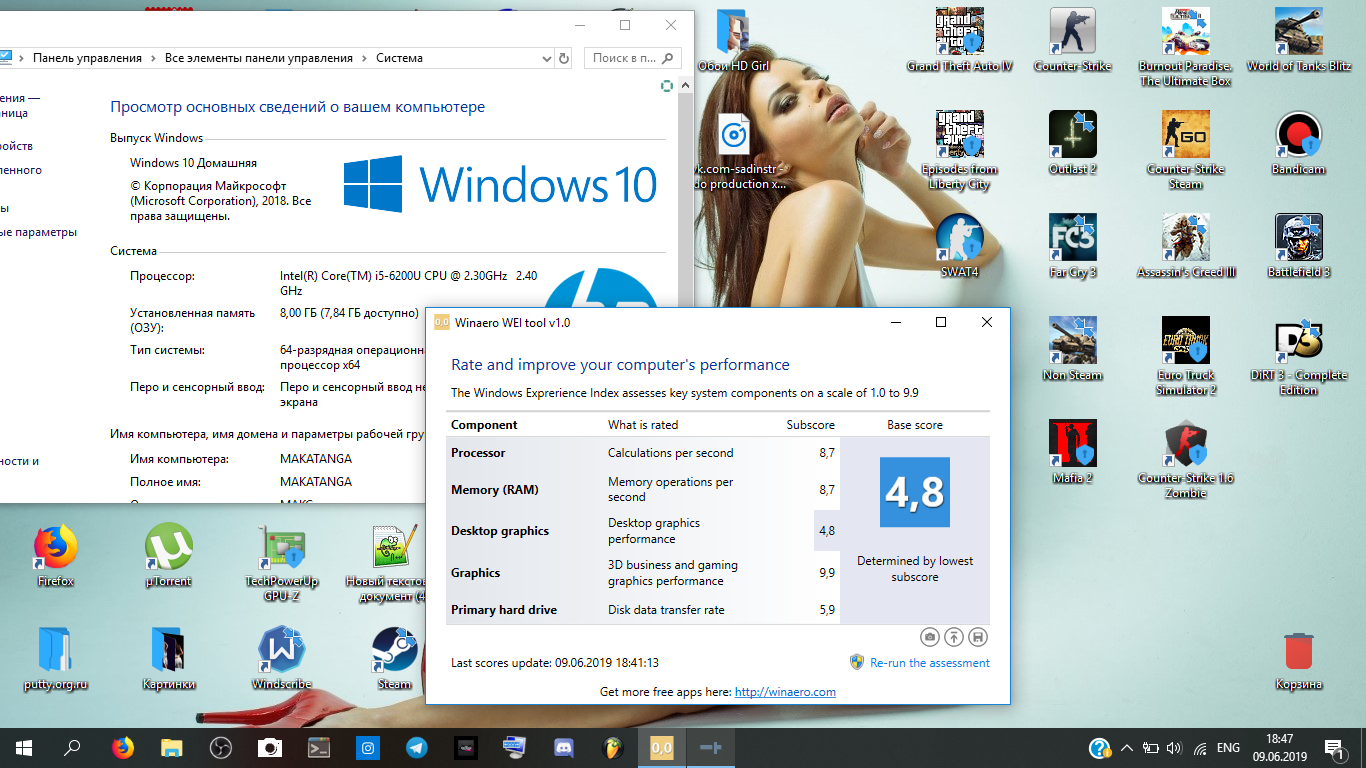Select the i5-6200U processor text
Screen dimensions: 1366x768
(x=408, y=283)
